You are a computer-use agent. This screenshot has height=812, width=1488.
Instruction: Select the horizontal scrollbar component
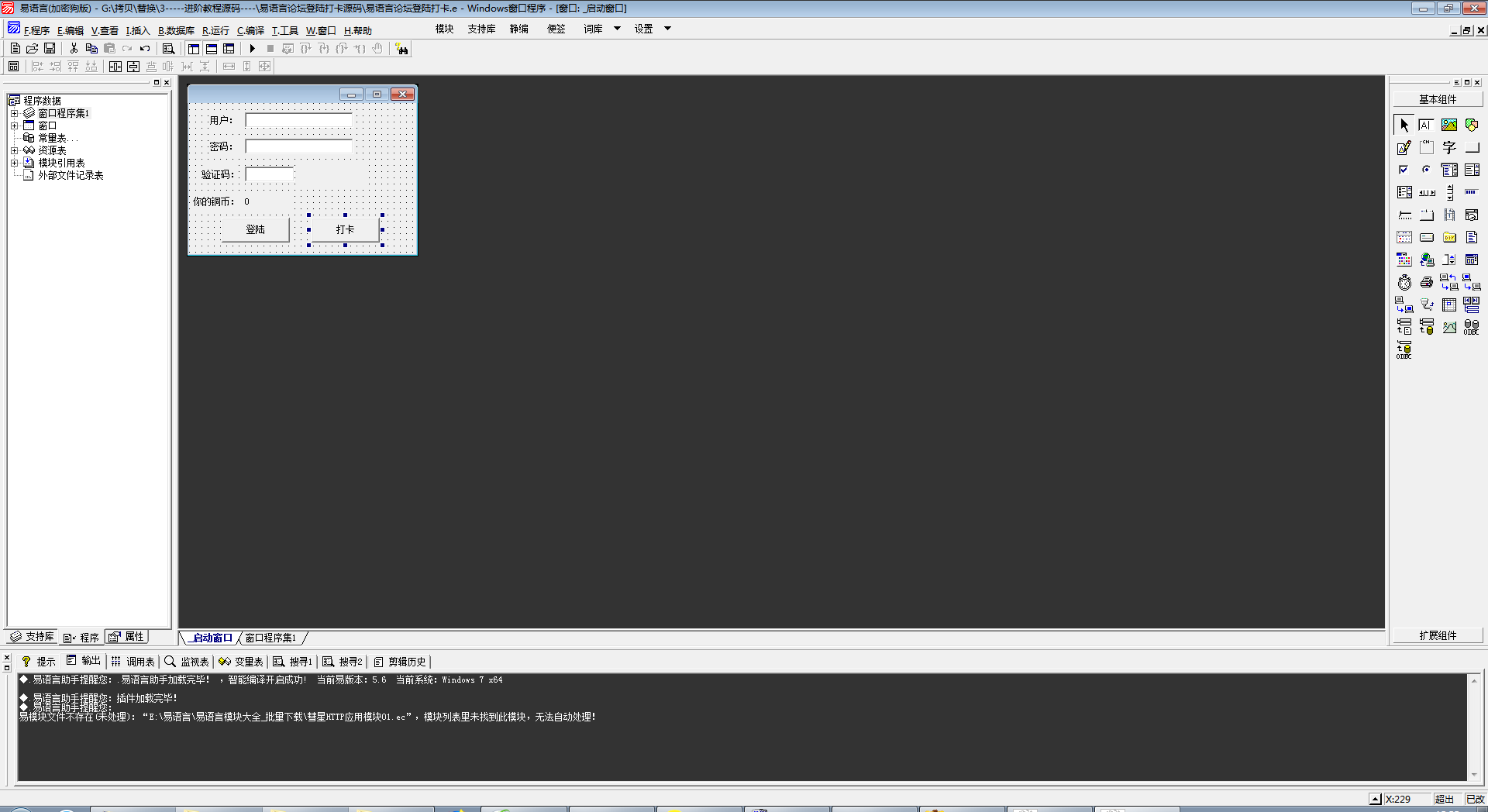[1426, 192]
